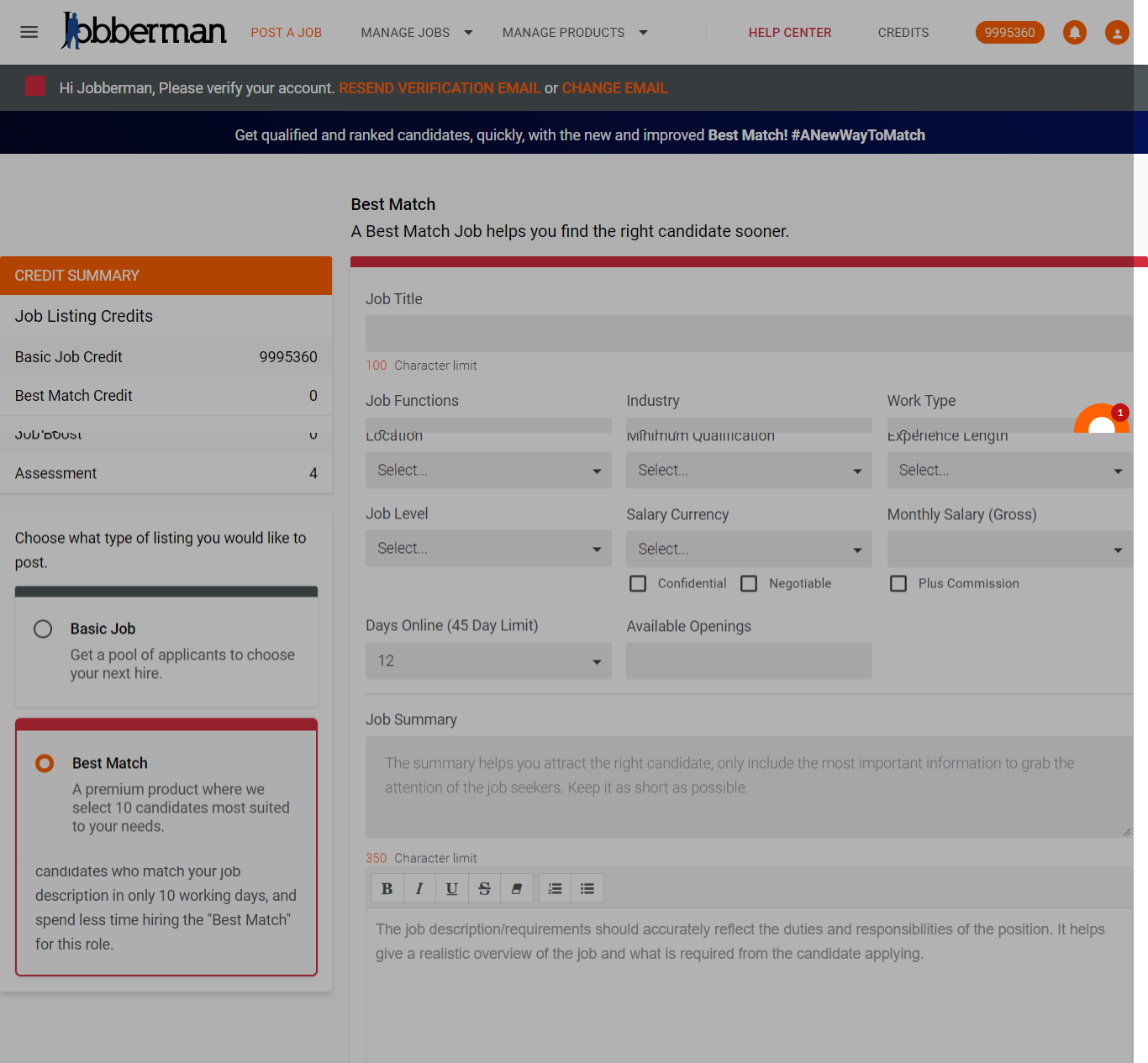Click the eraser clear-formatting icon
Image resolution: width=1148 pixels, height=1063 pixels.
point(517,889)
